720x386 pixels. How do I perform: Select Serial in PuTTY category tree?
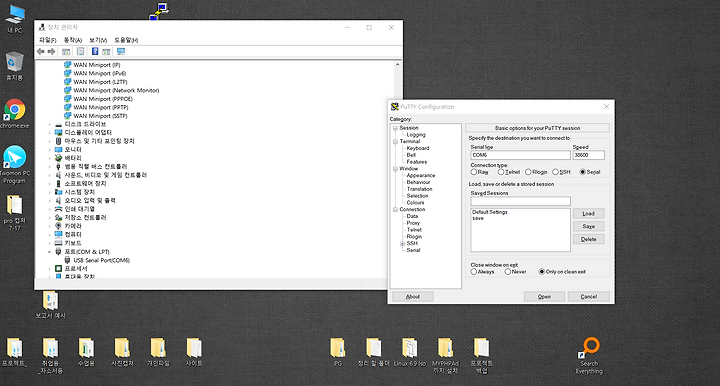pyautogui.click(x=413, y=250)
